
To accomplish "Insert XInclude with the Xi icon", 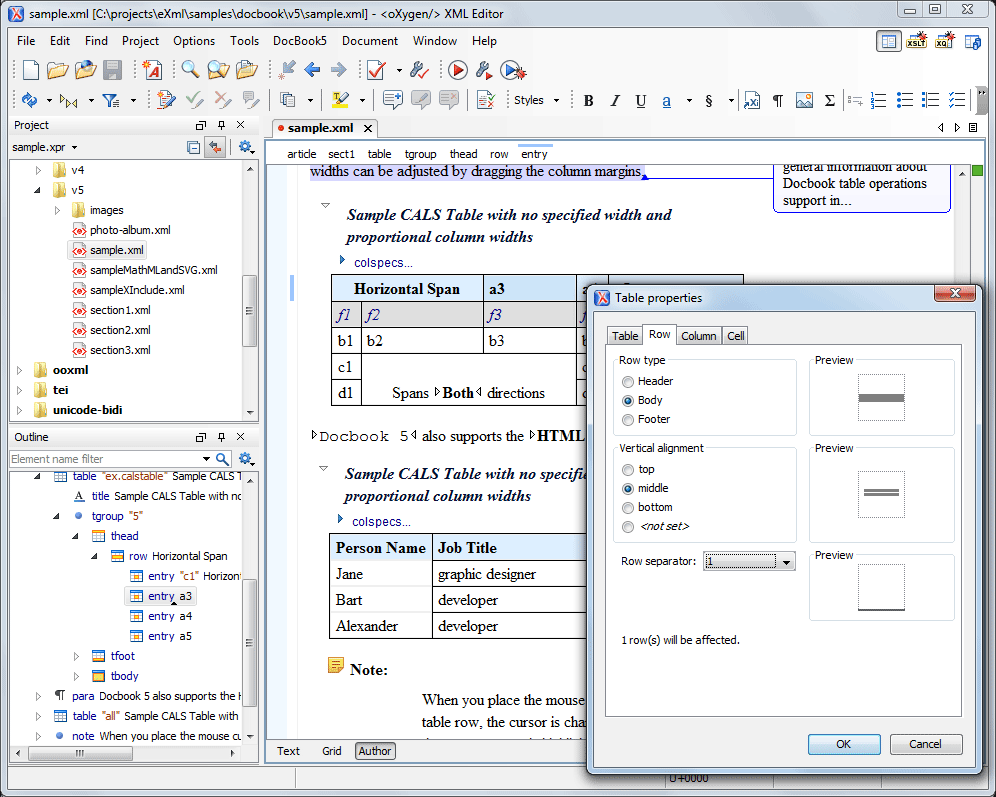I will coord(751,100).
